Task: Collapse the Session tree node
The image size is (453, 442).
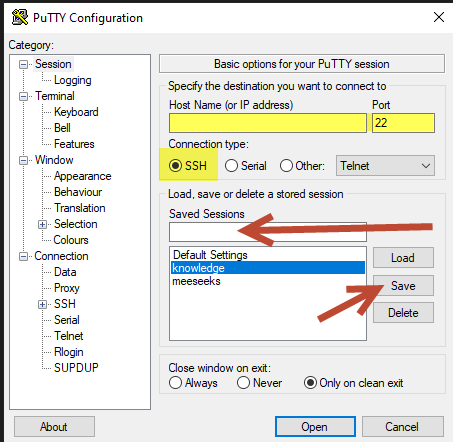Action: (x=23, y=64)
